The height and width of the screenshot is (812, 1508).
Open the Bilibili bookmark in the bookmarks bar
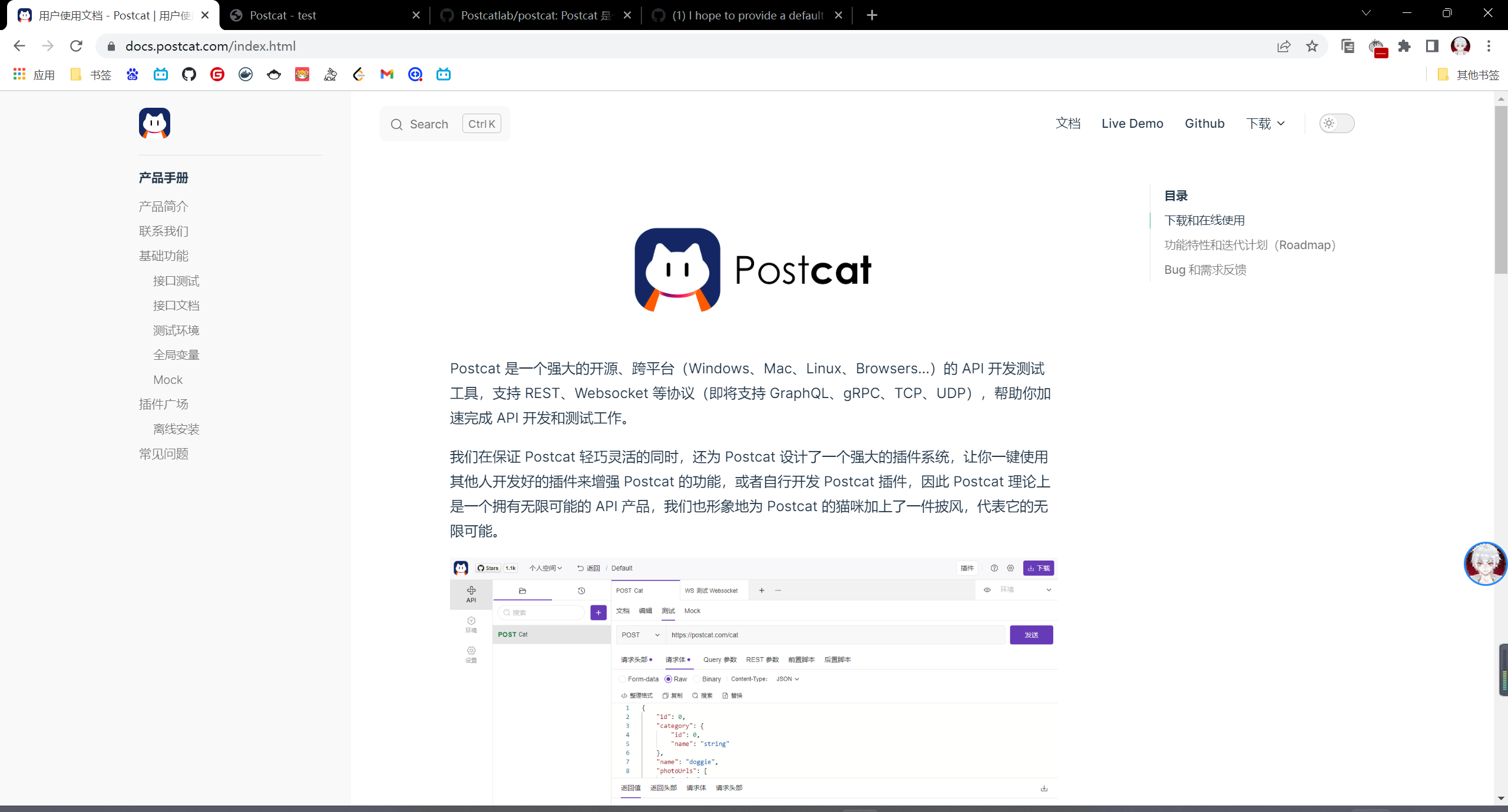[161, 74]
